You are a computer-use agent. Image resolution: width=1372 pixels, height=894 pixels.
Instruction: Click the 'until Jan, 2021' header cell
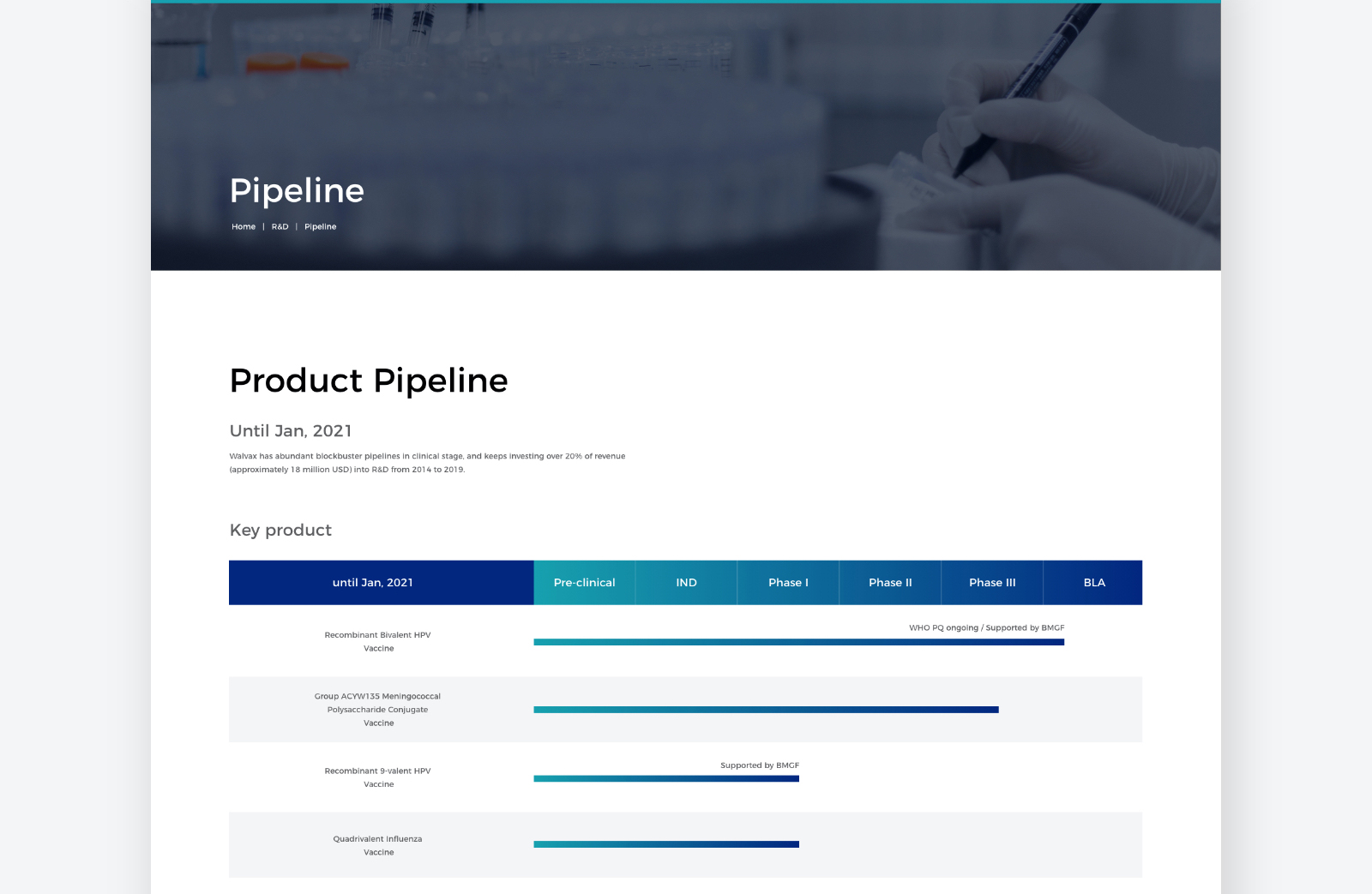(372, 583)
